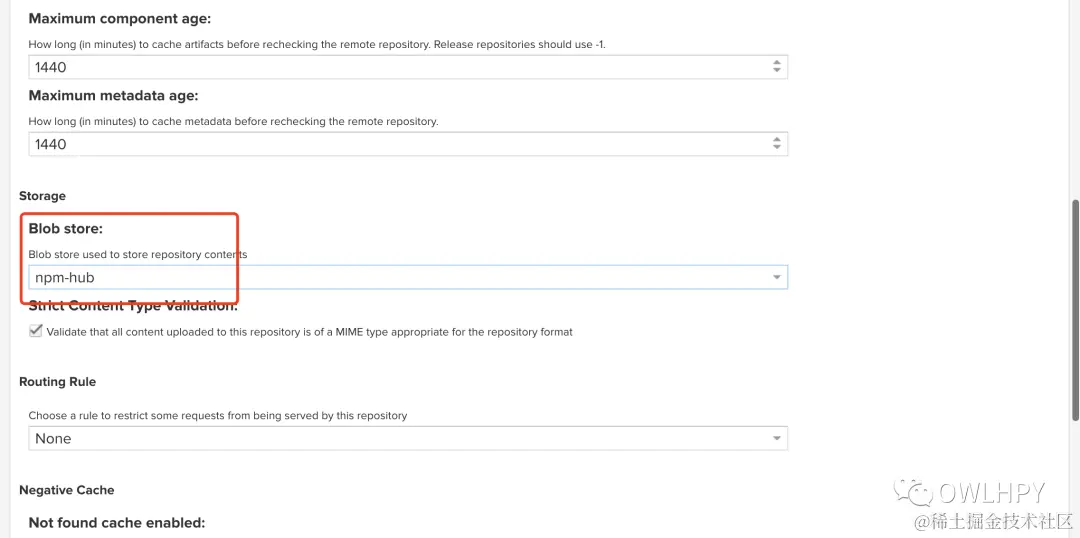
Task: Click the Blob store label
Action: coord(66,229)
